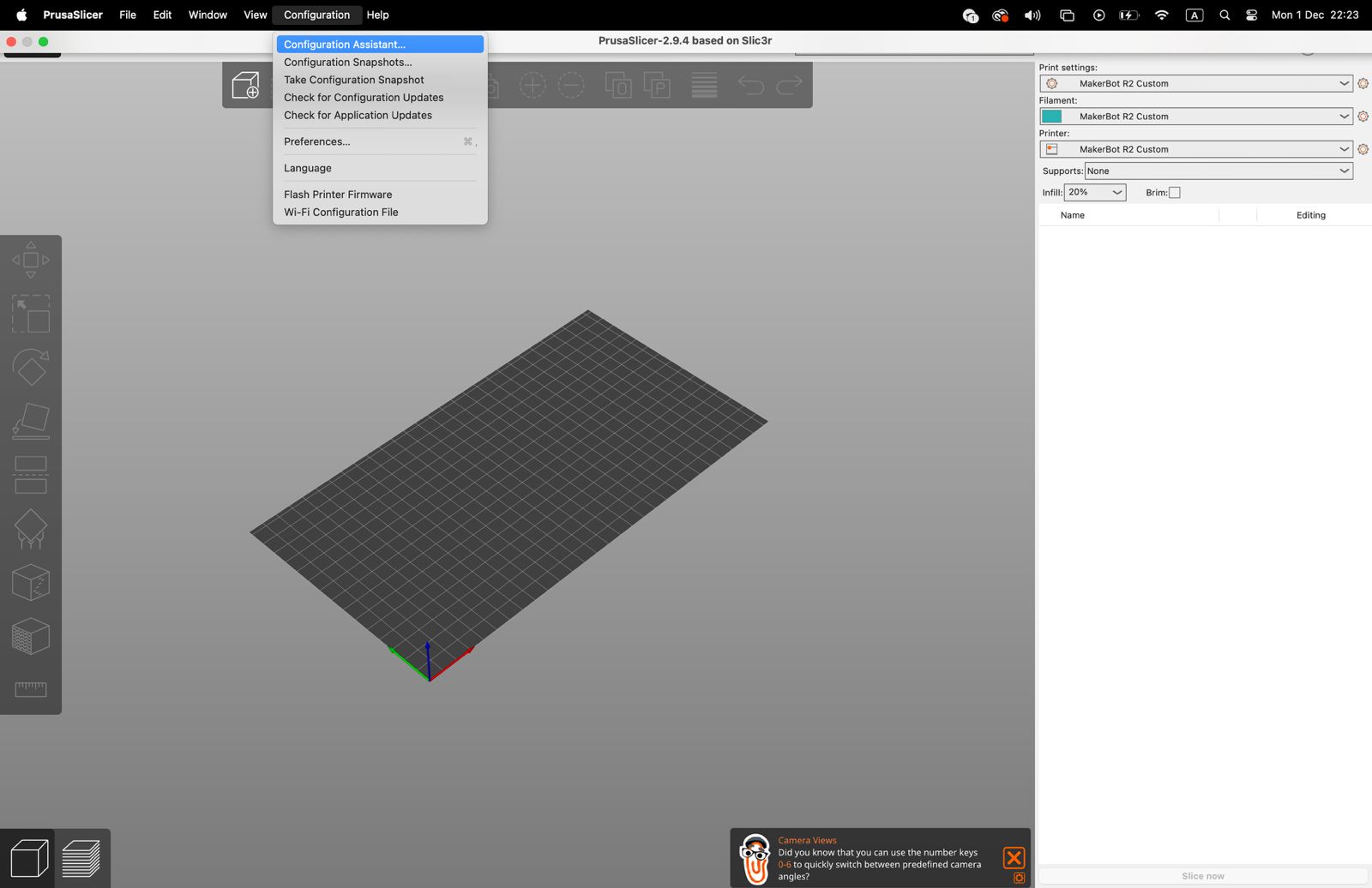Switch to the 3D editor view
1372x888 pixels.
tap(28, 858)
